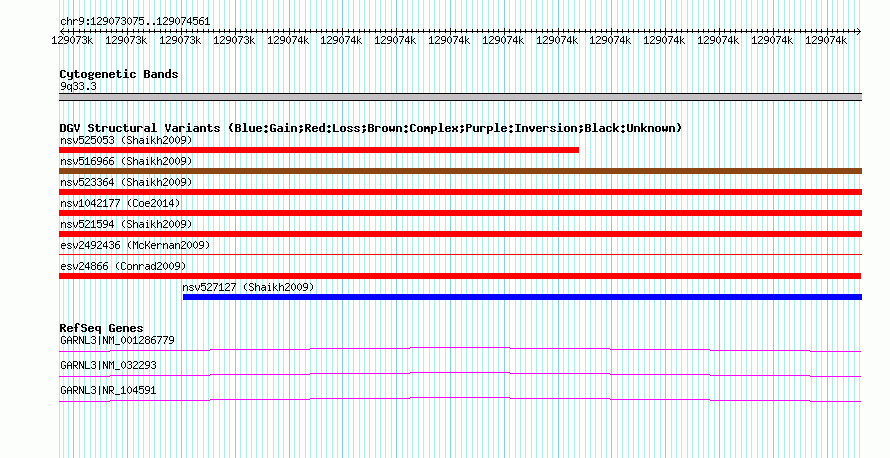Click the DGV Structural Variants track title
The height and width of the screenshot is (458, 890).
[x=371, y=128]
